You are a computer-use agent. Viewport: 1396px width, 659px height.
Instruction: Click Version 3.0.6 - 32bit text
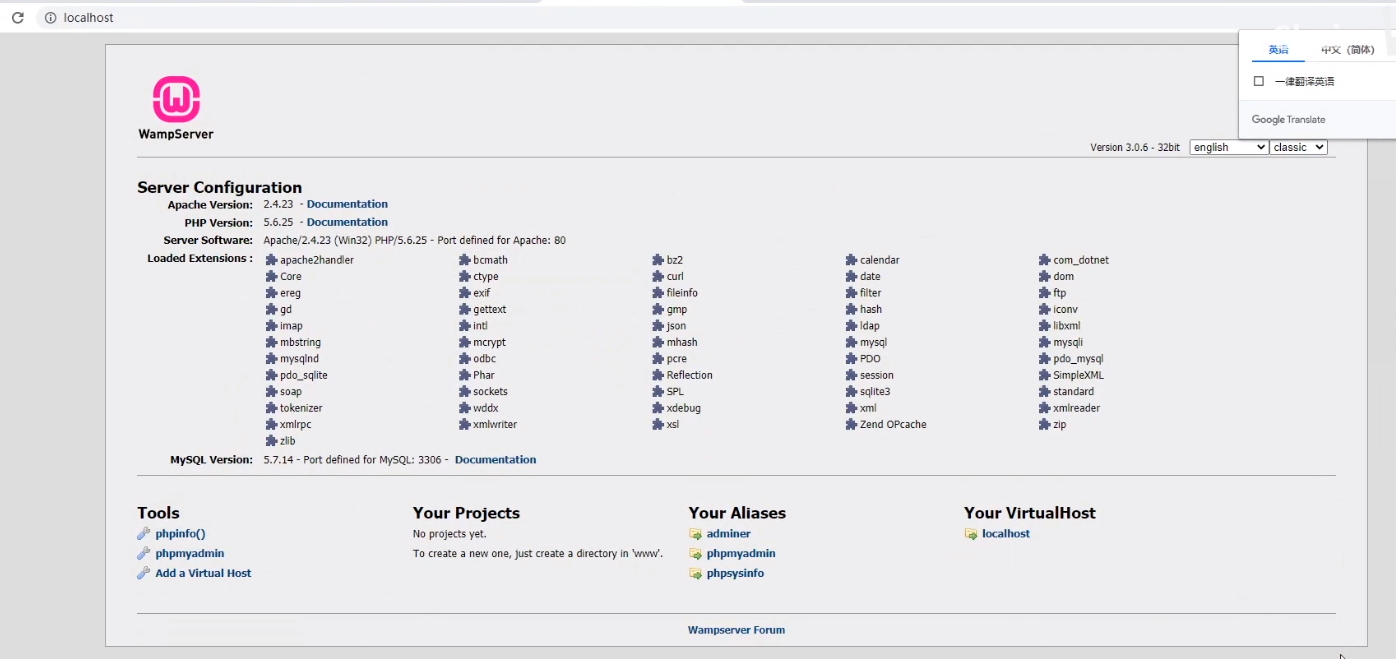click(x=1135, y=148)
